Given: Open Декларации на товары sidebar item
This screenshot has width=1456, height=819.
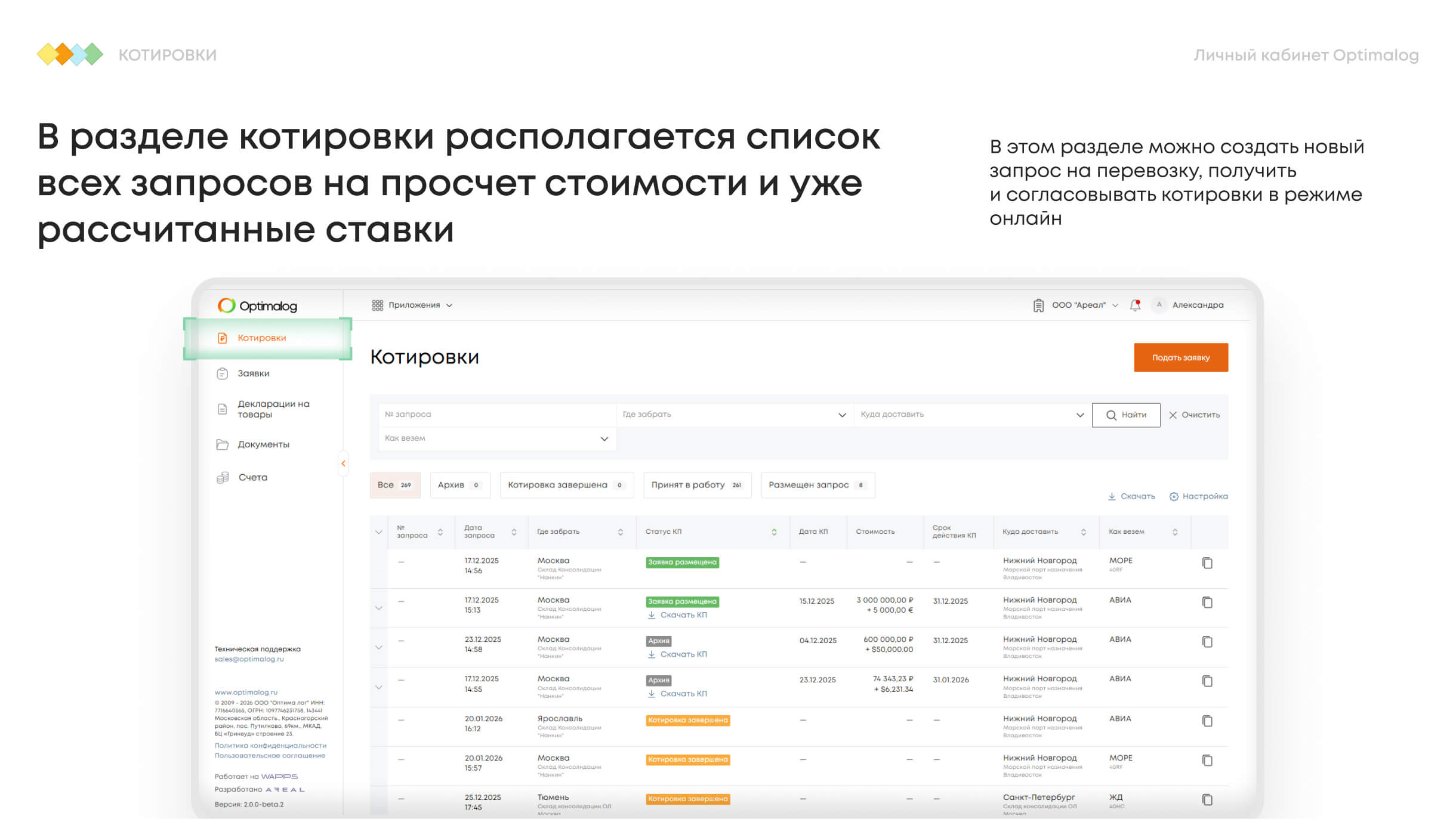Looking at the screenshot, I should (273, 409).
